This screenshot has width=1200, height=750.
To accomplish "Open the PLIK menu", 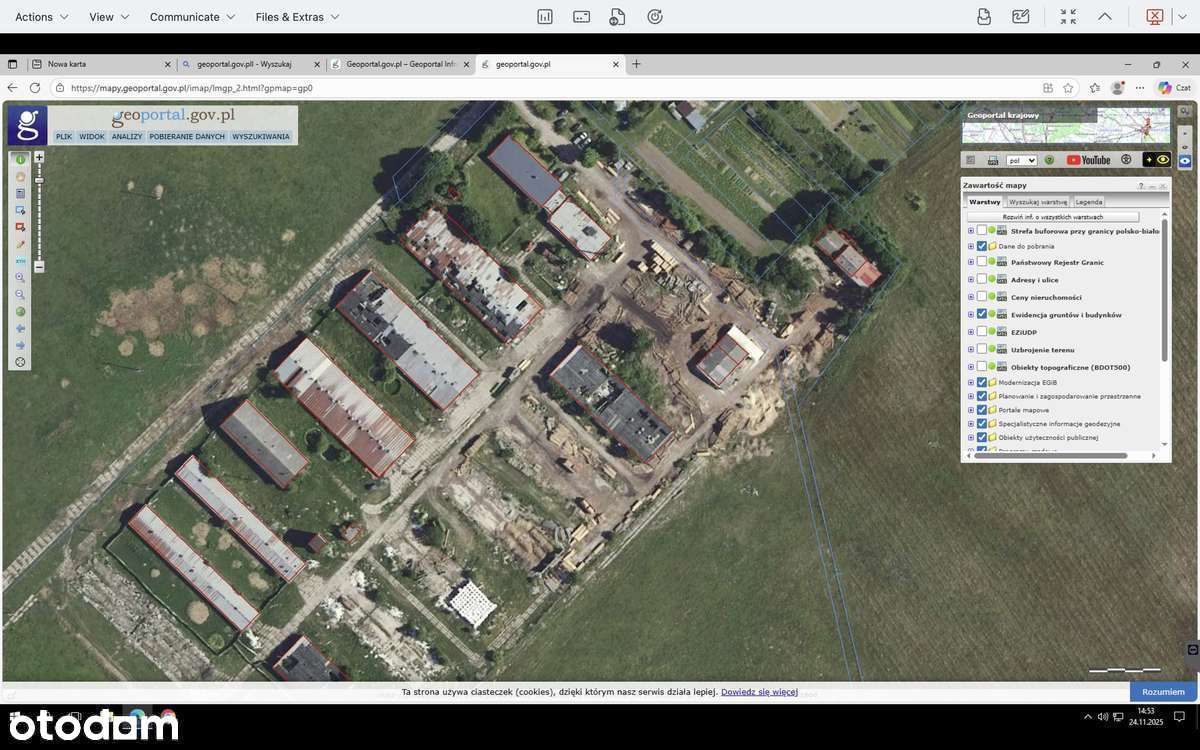I will click(64, 137).
